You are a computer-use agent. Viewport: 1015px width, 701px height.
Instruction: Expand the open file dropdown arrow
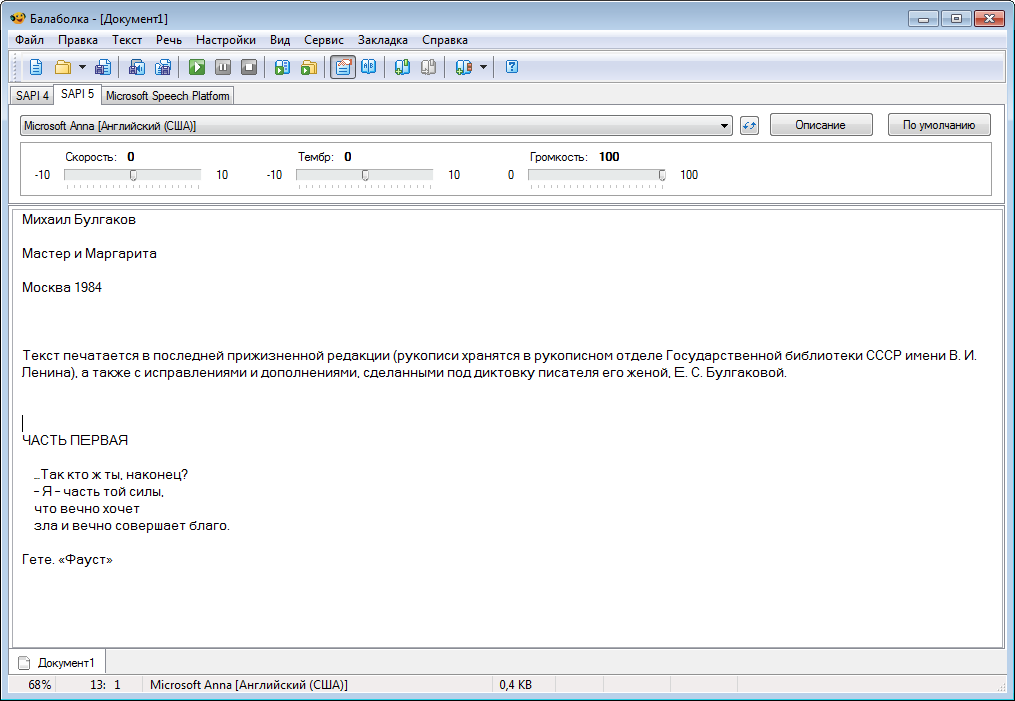82,67
